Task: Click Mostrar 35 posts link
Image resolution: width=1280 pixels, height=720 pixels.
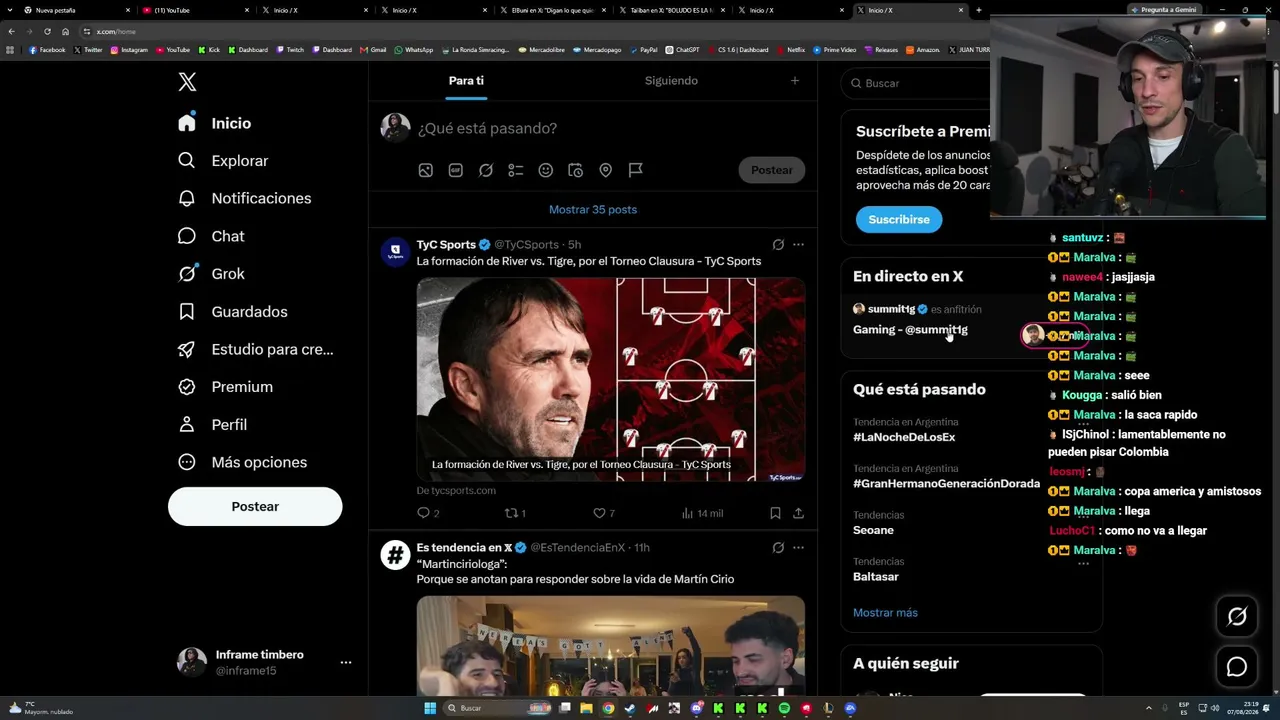Action: click(593, 210)
